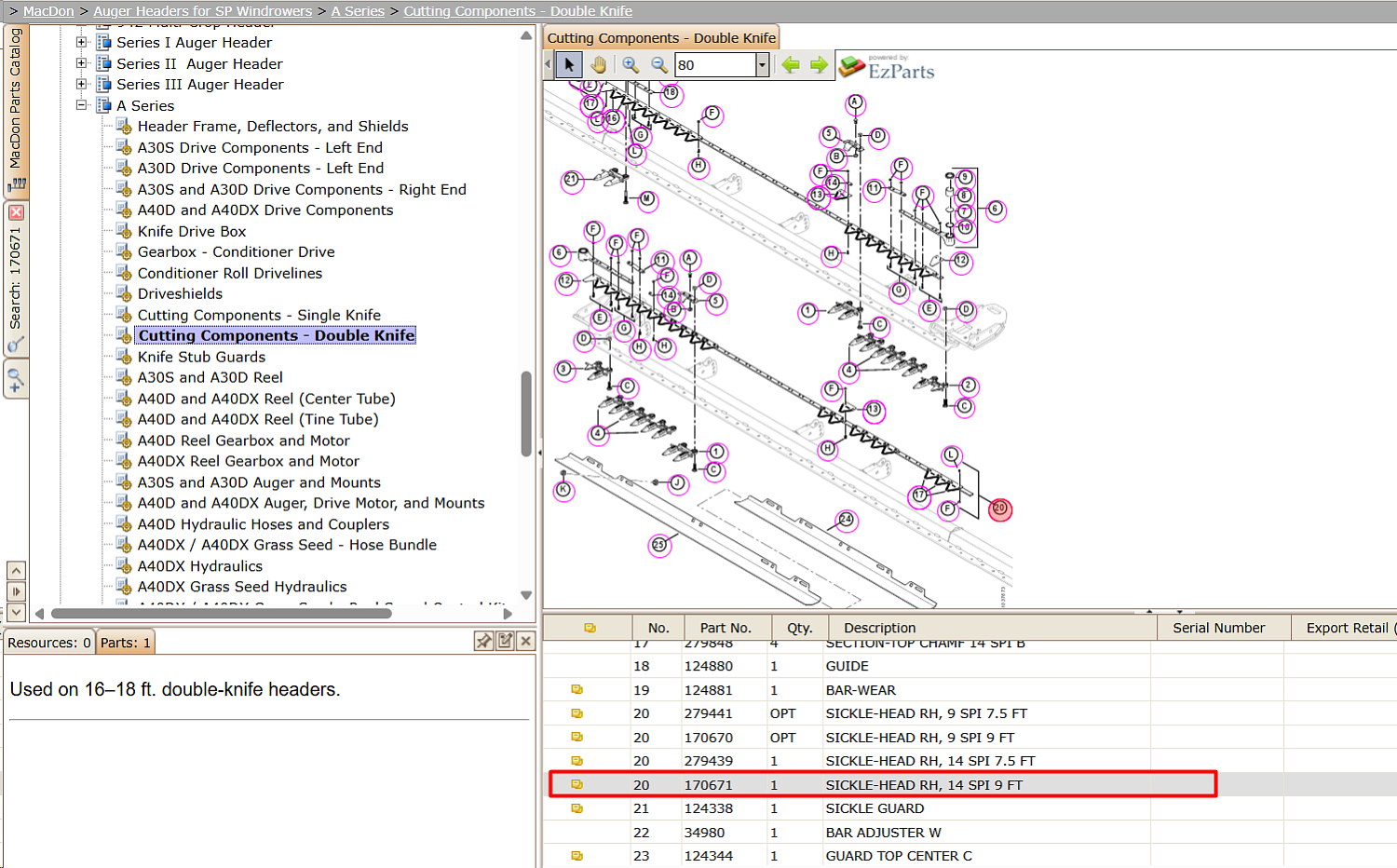Select A40DX Hydraulics tree item

tap(200, 566)
